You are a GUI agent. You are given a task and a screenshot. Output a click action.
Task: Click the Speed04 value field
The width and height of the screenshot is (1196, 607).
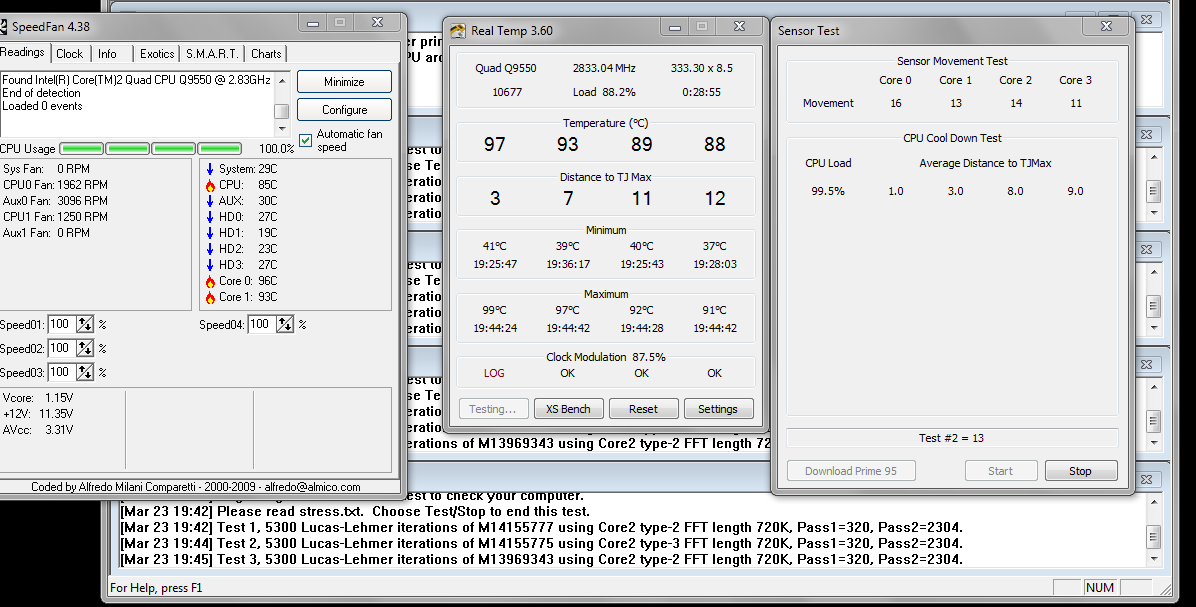coord(260,325)
